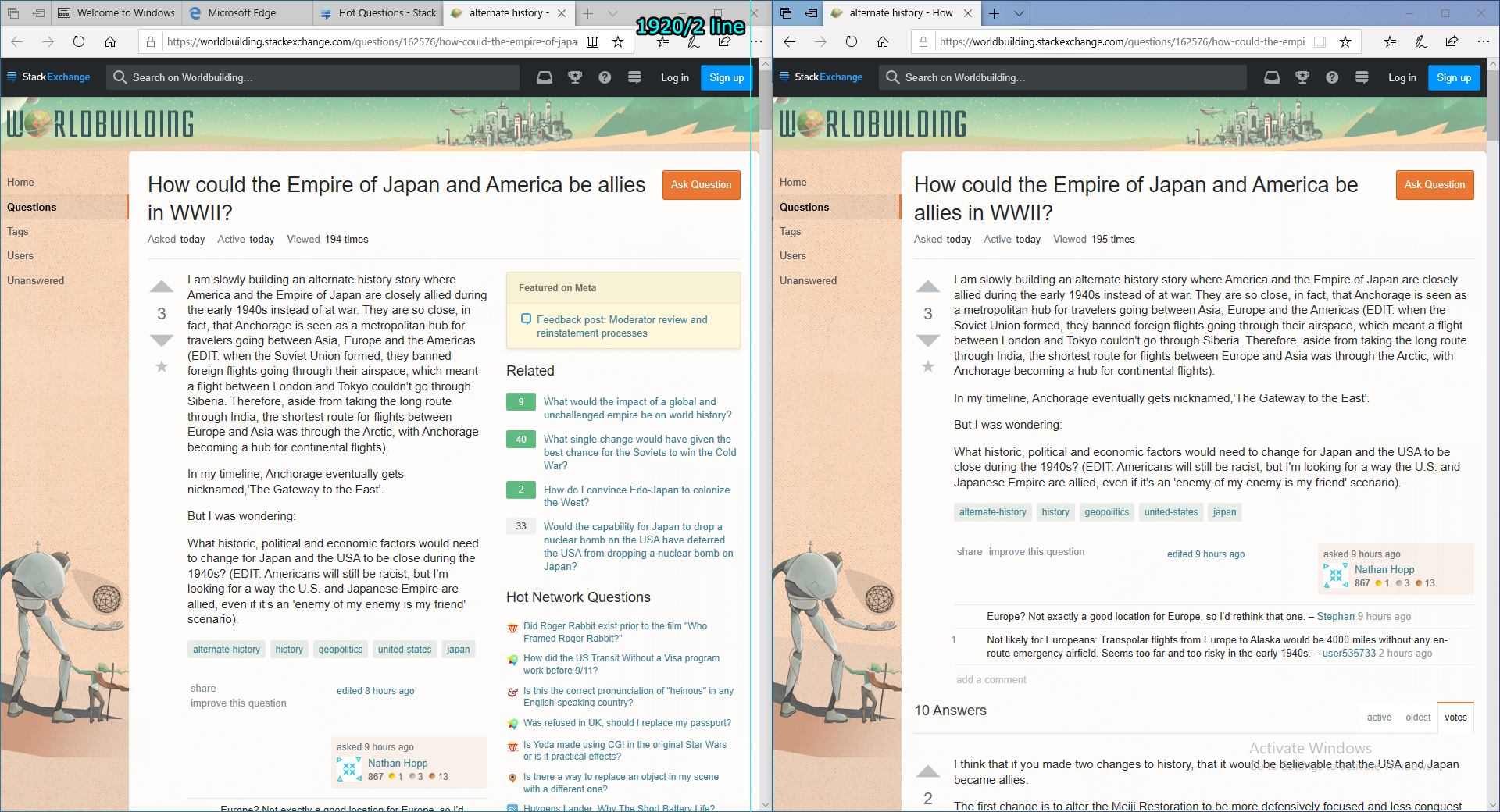
Task: Downvote the question in right window
Action: coord(928,340)
